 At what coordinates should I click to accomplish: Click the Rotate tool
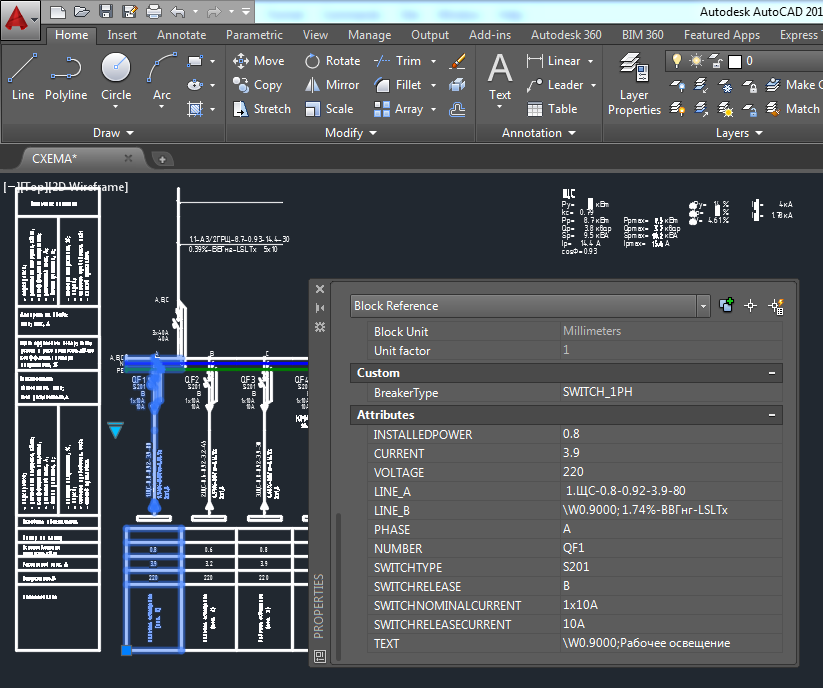[x=331, y=61]
